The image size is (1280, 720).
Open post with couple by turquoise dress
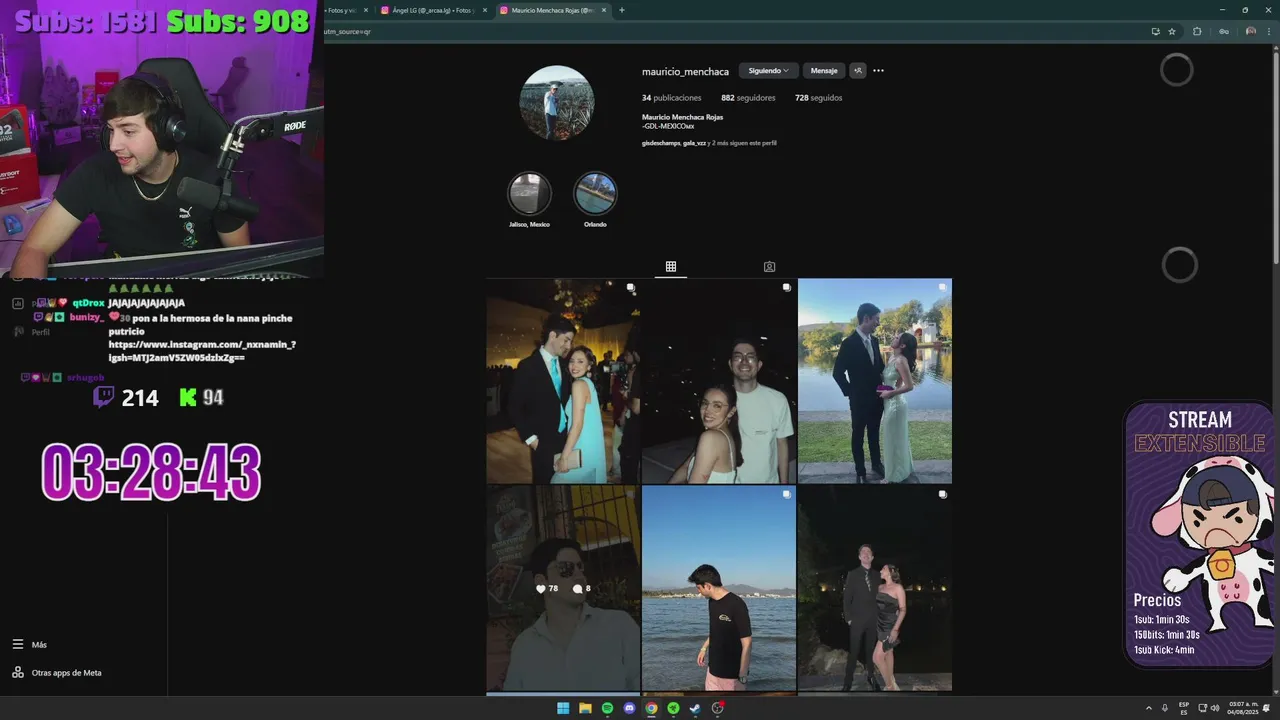563,381
